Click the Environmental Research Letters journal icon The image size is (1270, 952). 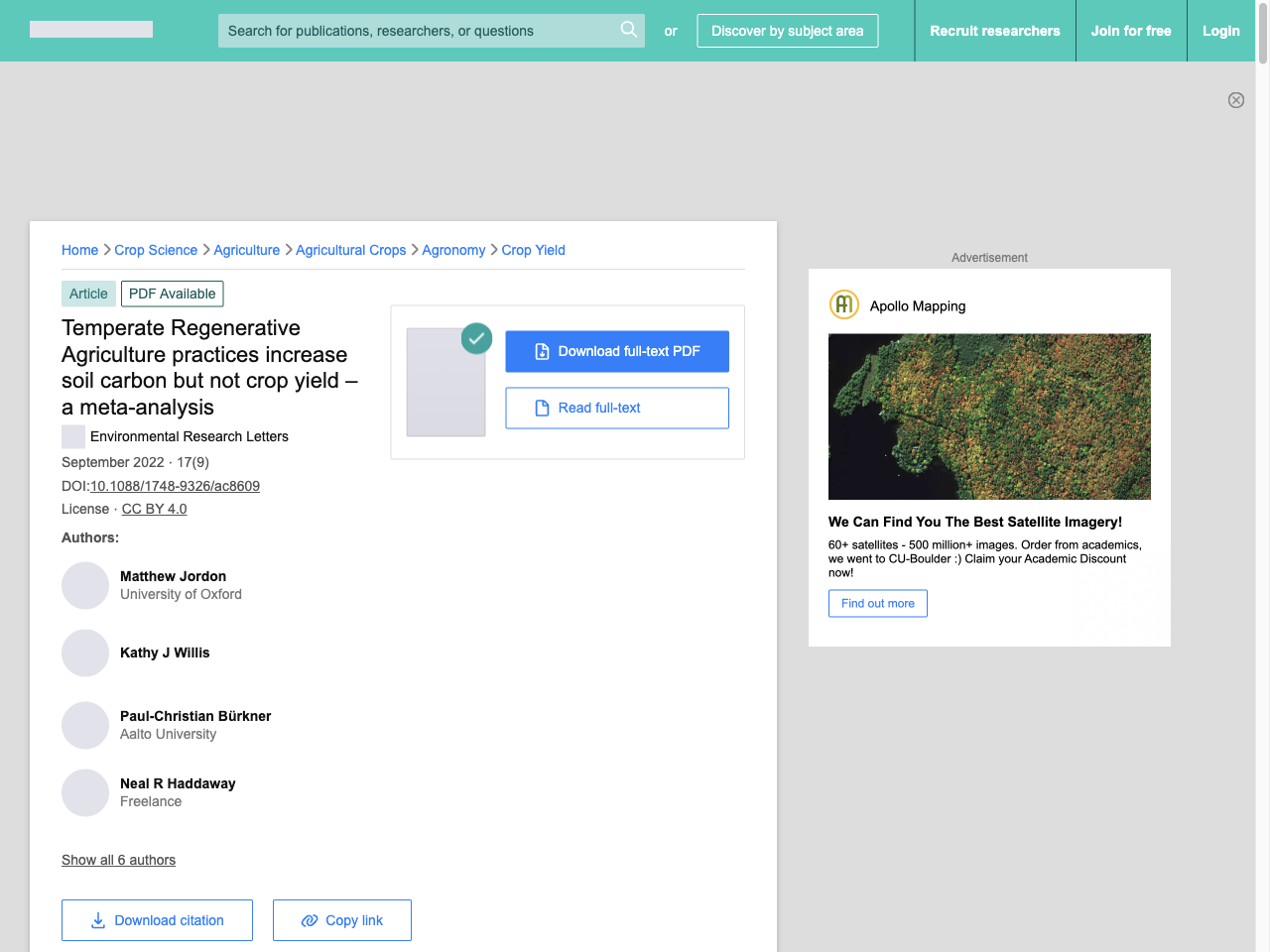73,436
